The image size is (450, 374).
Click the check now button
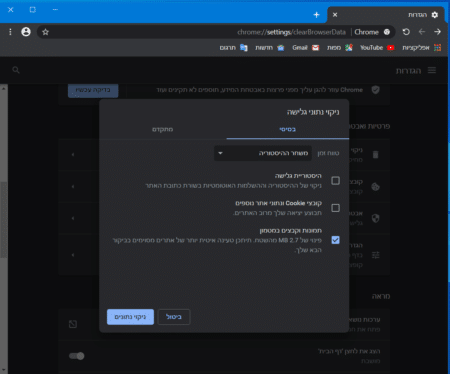[93, 90]
